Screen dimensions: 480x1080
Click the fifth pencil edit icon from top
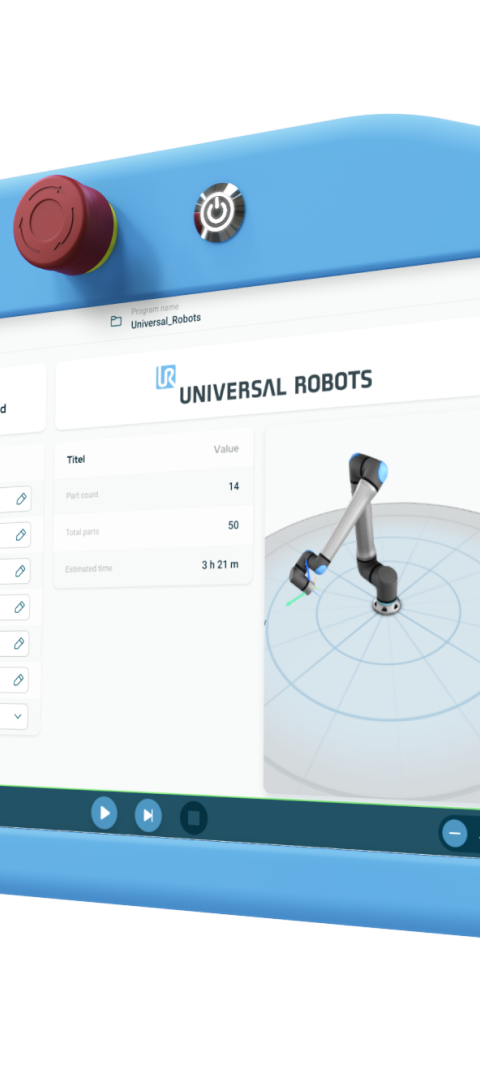click(19, 643)
